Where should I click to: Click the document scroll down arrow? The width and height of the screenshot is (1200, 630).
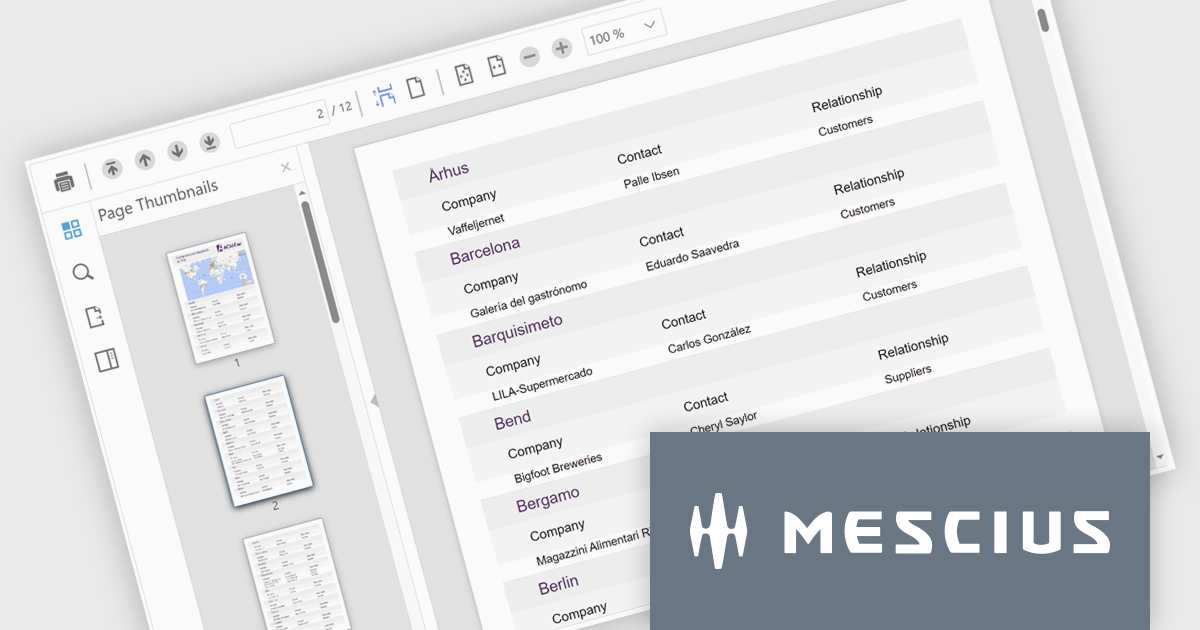1160,457
